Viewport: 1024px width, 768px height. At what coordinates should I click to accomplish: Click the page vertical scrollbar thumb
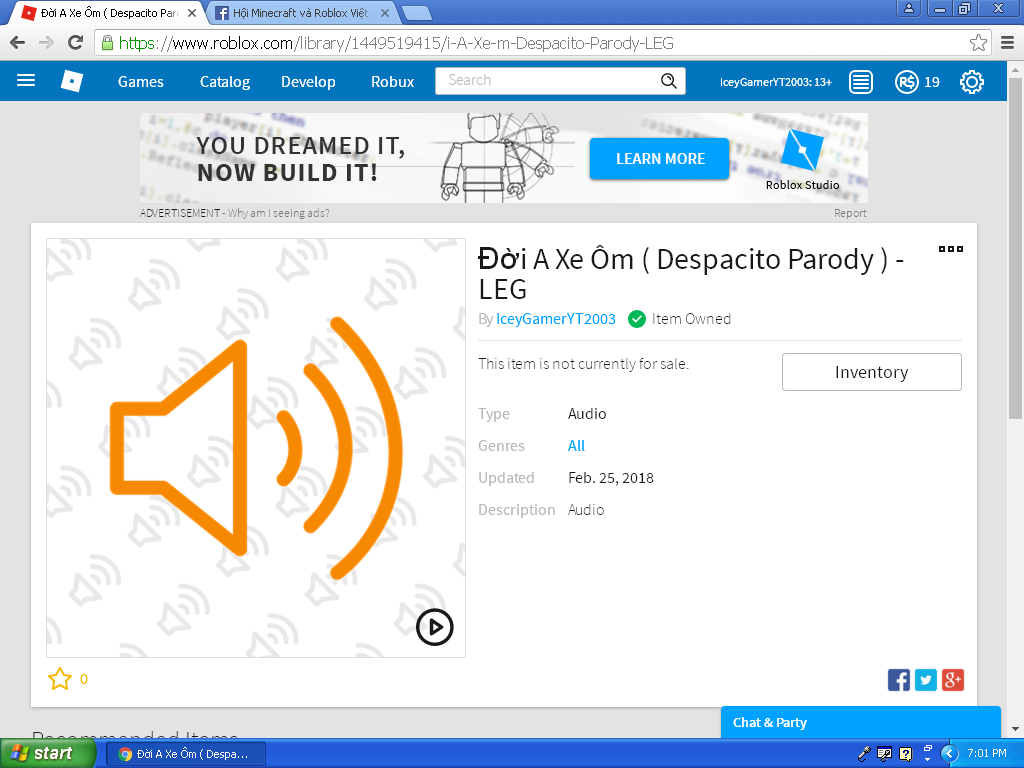point(1015,249)
